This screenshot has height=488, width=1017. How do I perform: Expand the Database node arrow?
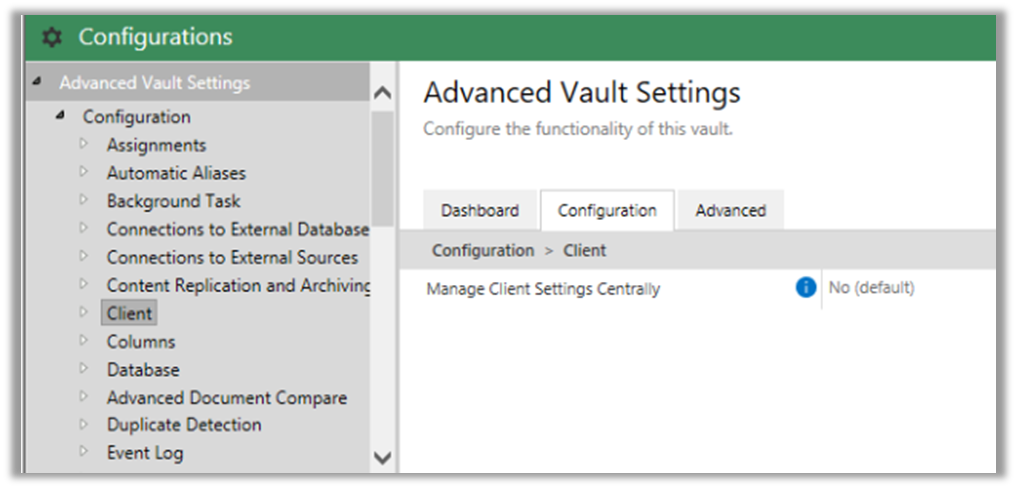83,368
